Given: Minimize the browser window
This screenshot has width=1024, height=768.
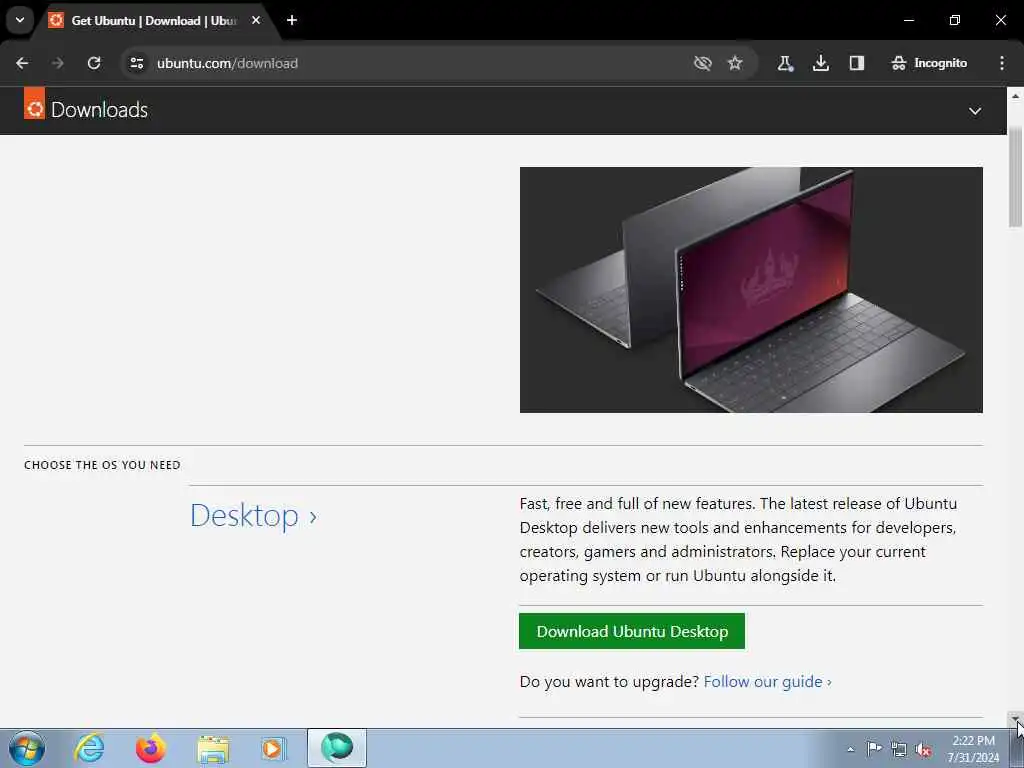Looking at the screenshot, I should tap(908, 20).
